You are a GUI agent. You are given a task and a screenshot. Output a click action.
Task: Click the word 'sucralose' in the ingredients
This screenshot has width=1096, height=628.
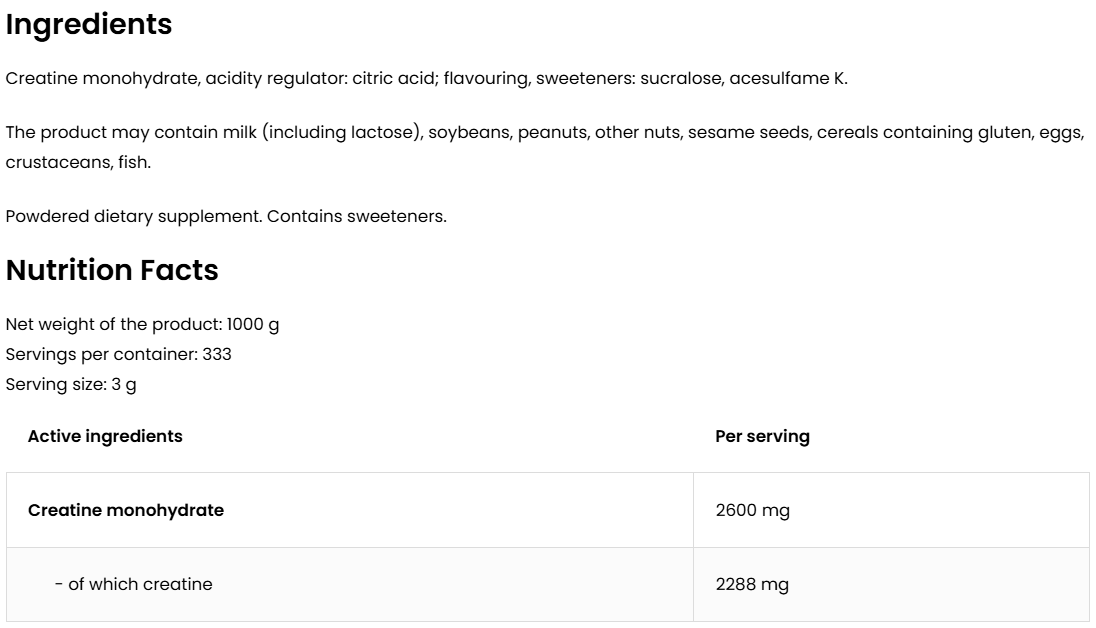point(687,78)
